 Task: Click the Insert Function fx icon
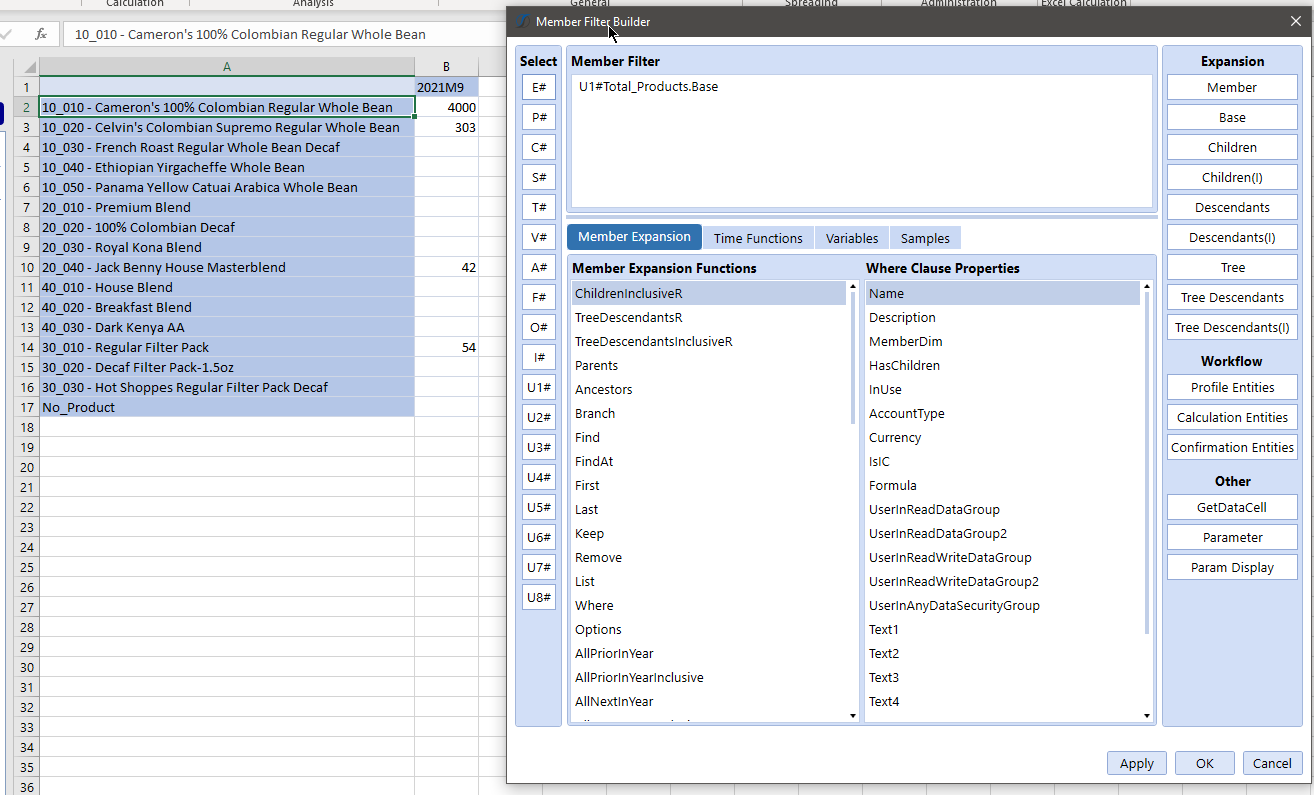pyautogui.click(x=41, y=34)
